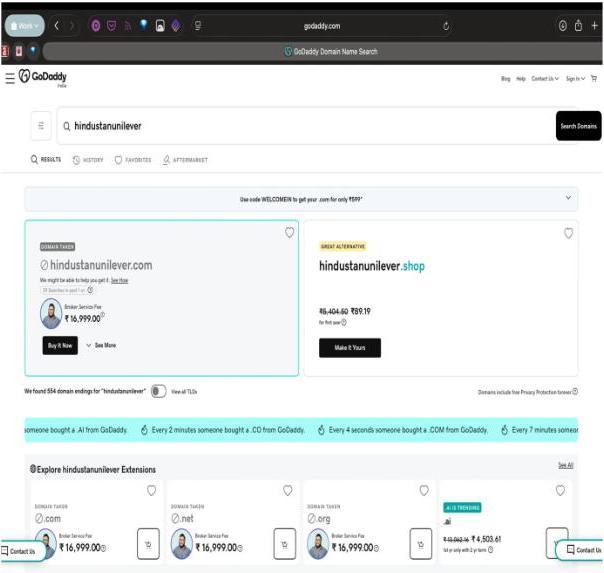Click info icon beside .shop first year price
This screenshot has width=604, height=573.
click(344, 322)
